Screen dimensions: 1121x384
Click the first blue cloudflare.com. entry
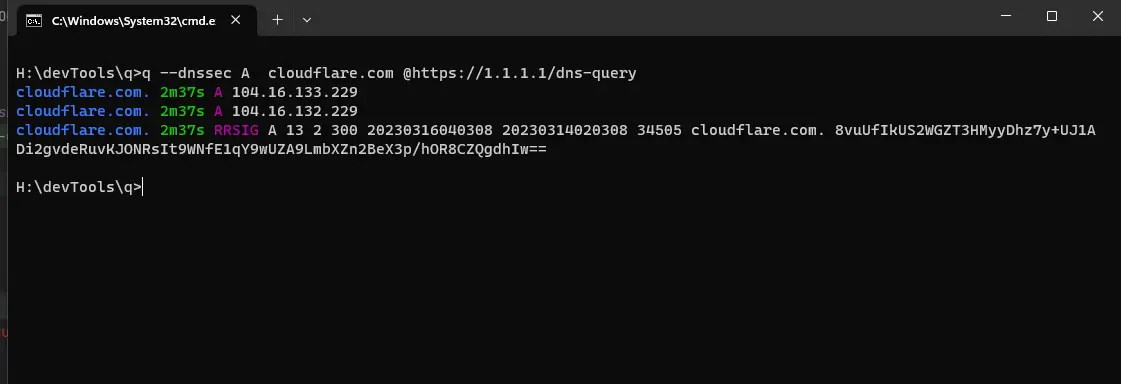click(x=83, y=92)
